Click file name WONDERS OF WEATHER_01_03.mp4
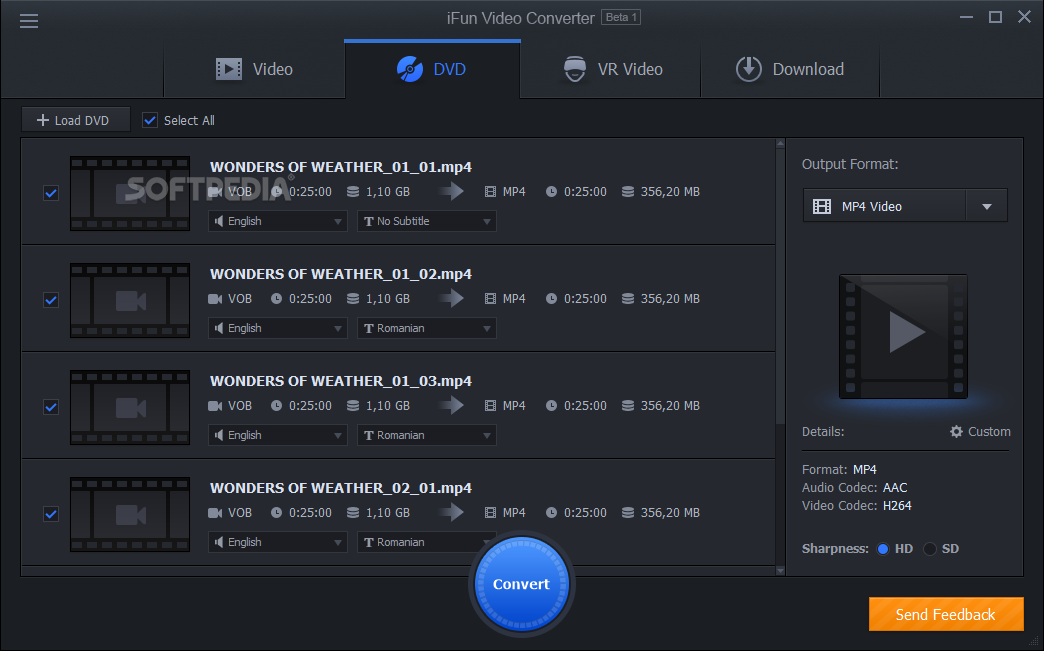This screenshot has height=651, width=1044. click(x=341, y=381)
